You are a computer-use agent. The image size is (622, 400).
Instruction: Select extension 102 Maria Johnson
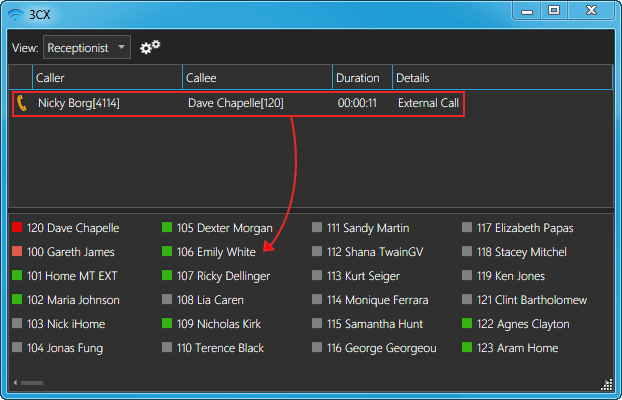(66, 300)
